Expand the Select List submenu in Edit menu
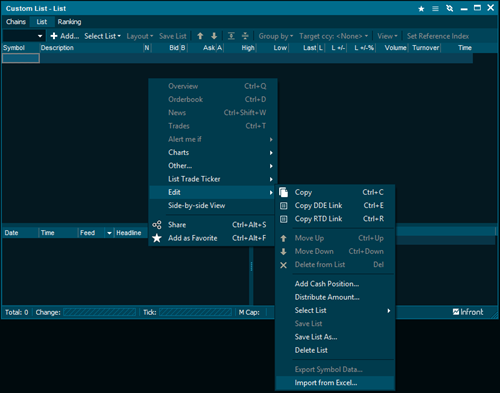 [335, 310]
